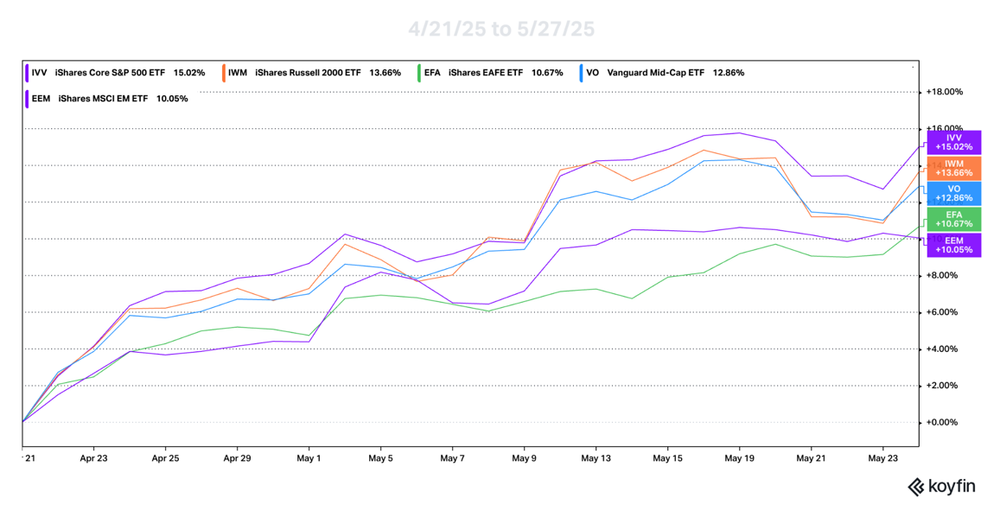Click the May 7 x-axis date label
The image size is (1000, 513).
click(x=452, y=458)
